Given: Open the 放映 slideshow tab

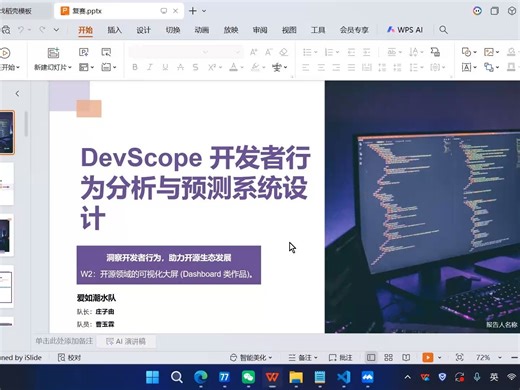Looking at the screenshot, I should (x=231, y=30).
